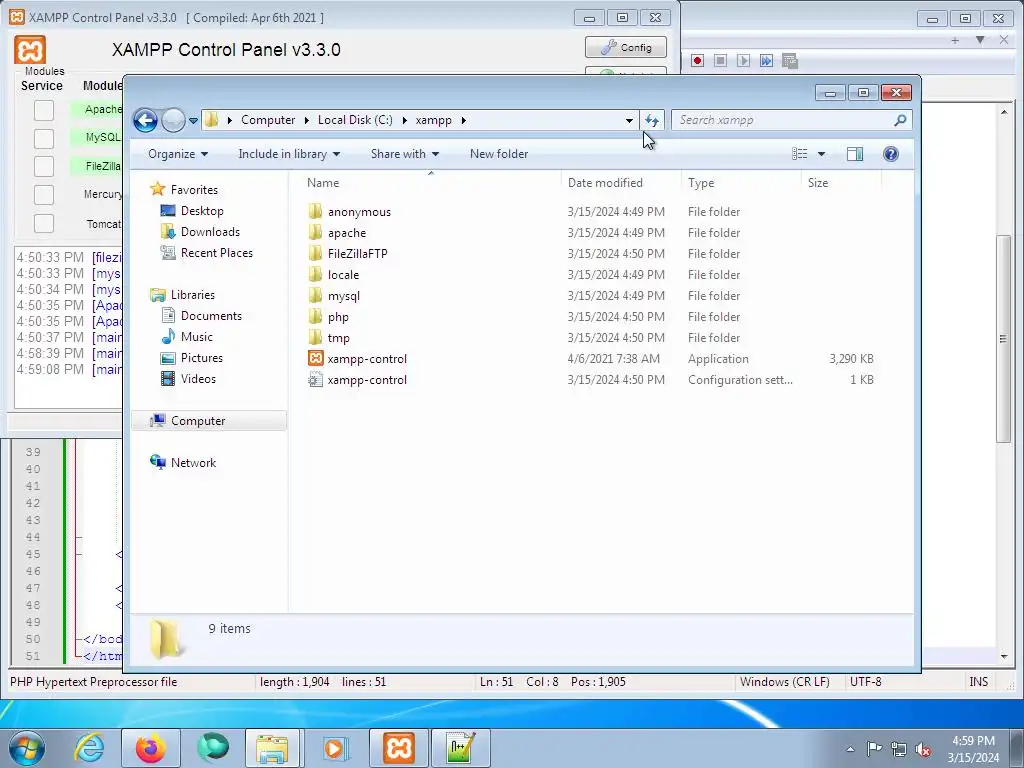This screenshot has height=768, width=1024.
Task: Select the anonymous folder
Action: coord(359,212)
